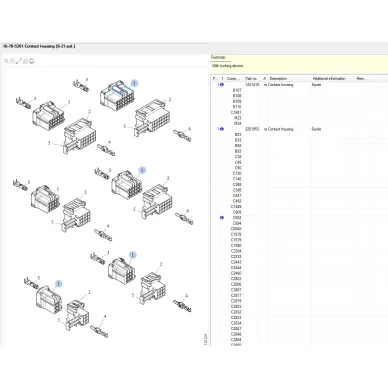Viewport: 388px width, 388px height.
Task: Select component entry C1681 in list
Action: [236, 112]
